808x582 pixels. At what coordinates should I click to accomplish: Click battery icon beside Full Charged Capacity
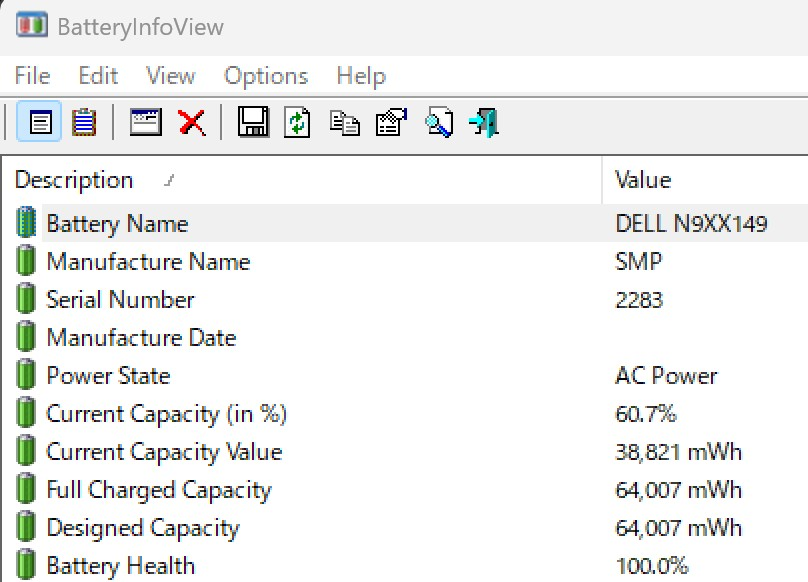26,488
